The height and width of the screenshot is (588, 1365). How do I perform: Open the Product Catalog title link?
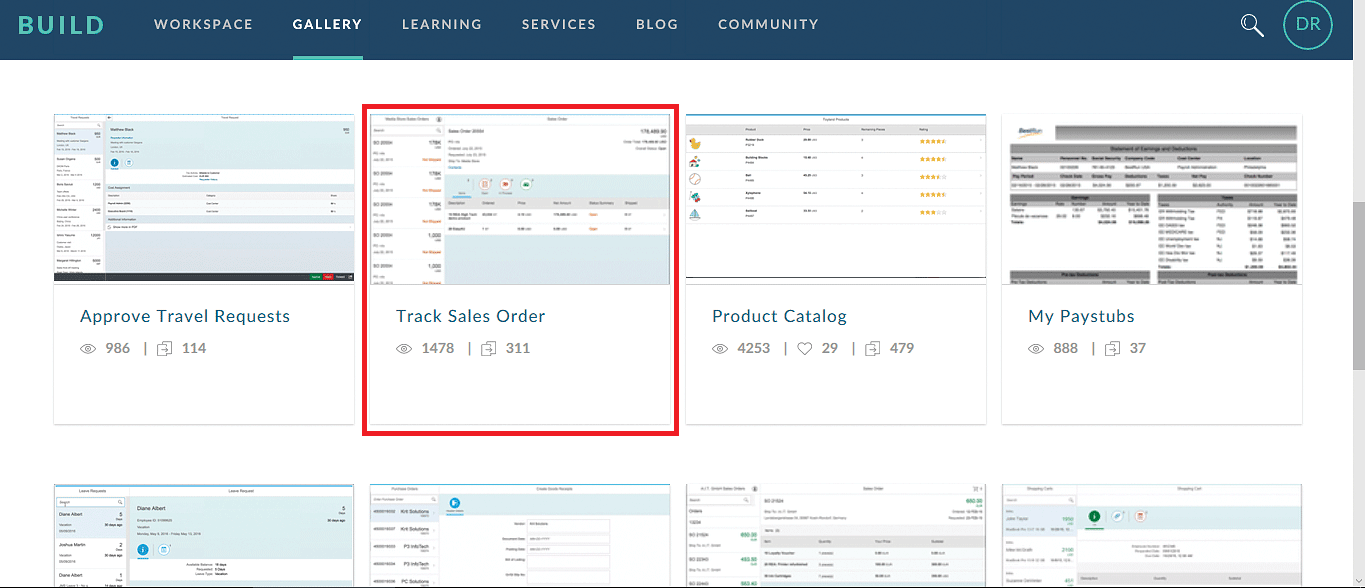pyautogui.click(x=779, y=316)
